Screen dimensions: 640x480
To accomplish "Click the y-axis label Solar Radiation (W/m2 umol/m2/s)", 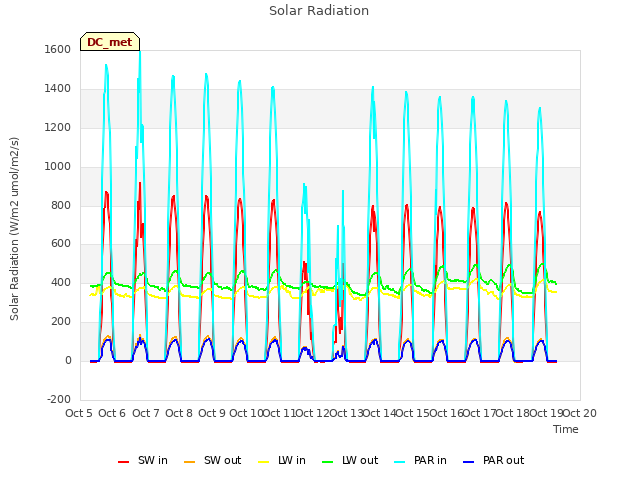I will pyautogui.click(x=14, y=229).
